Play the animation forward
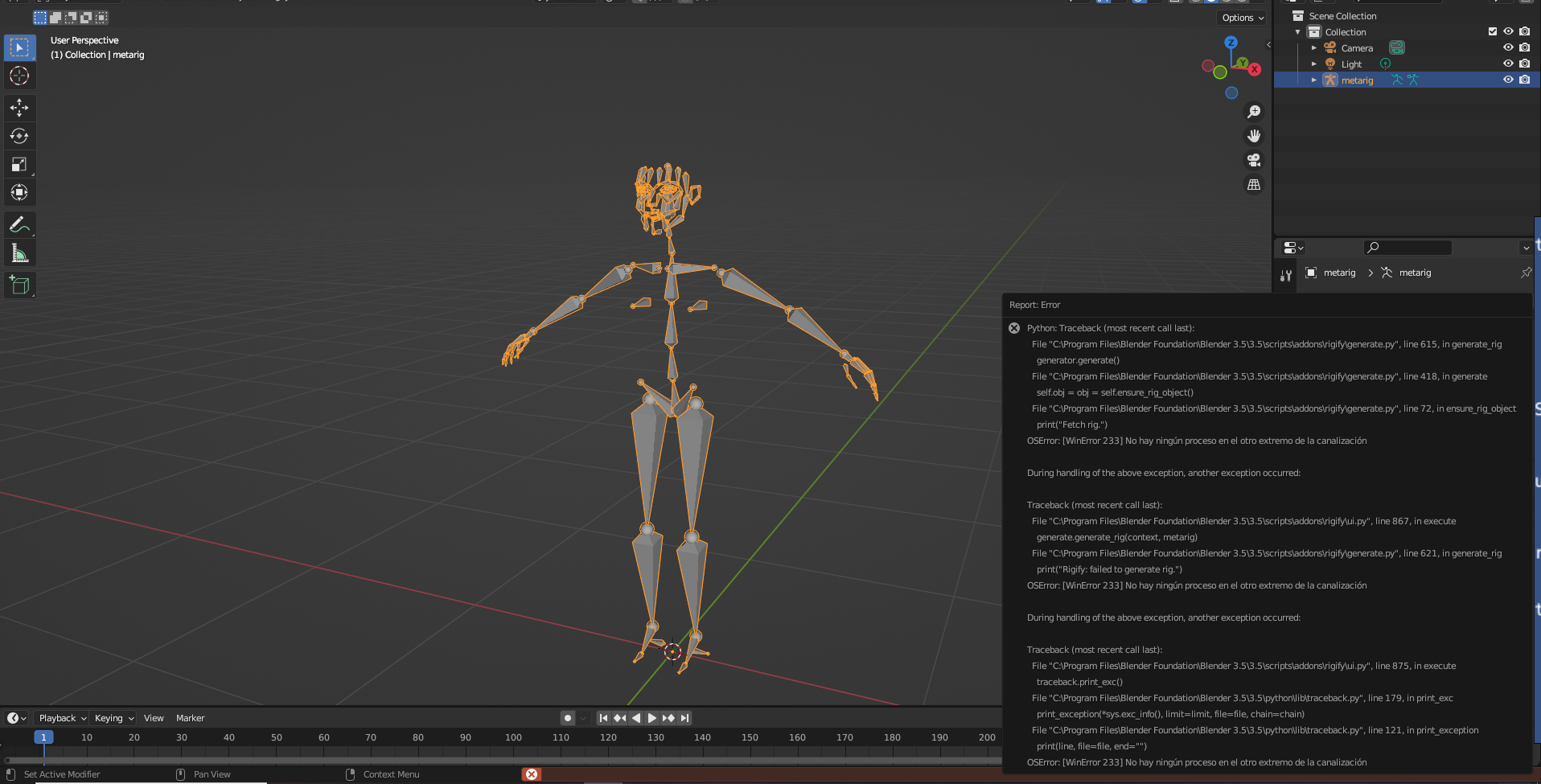Viewport: 1541px width, 784px height. click(652, 718)
